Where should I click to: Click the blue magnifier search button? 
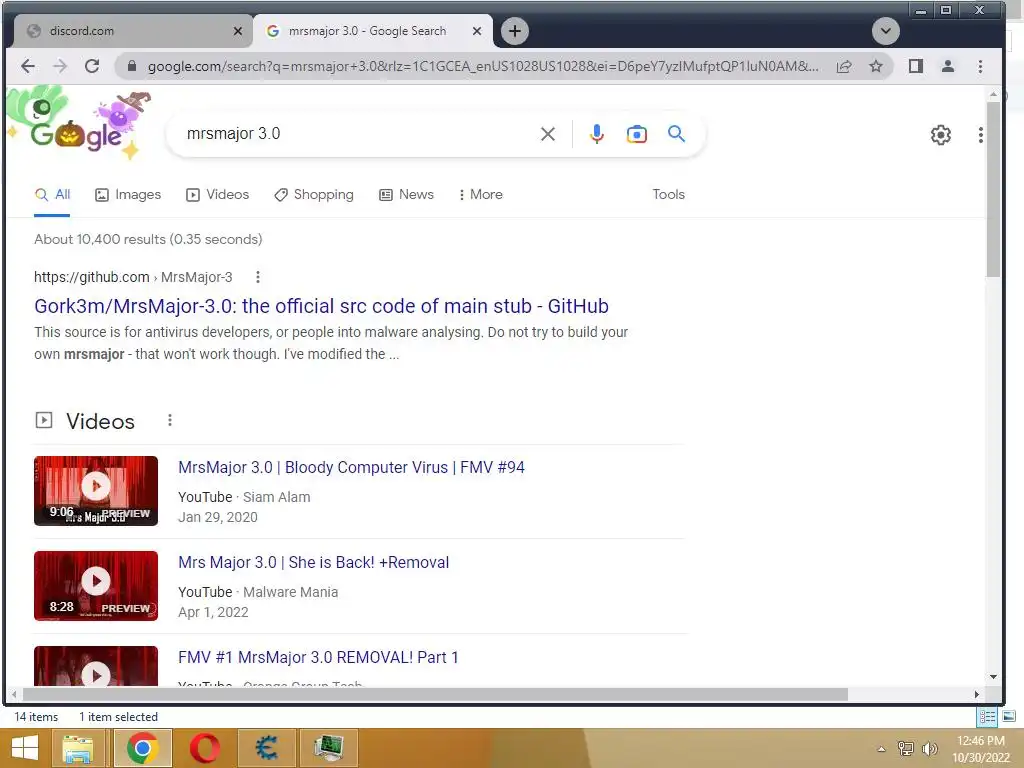coord(677,134)
